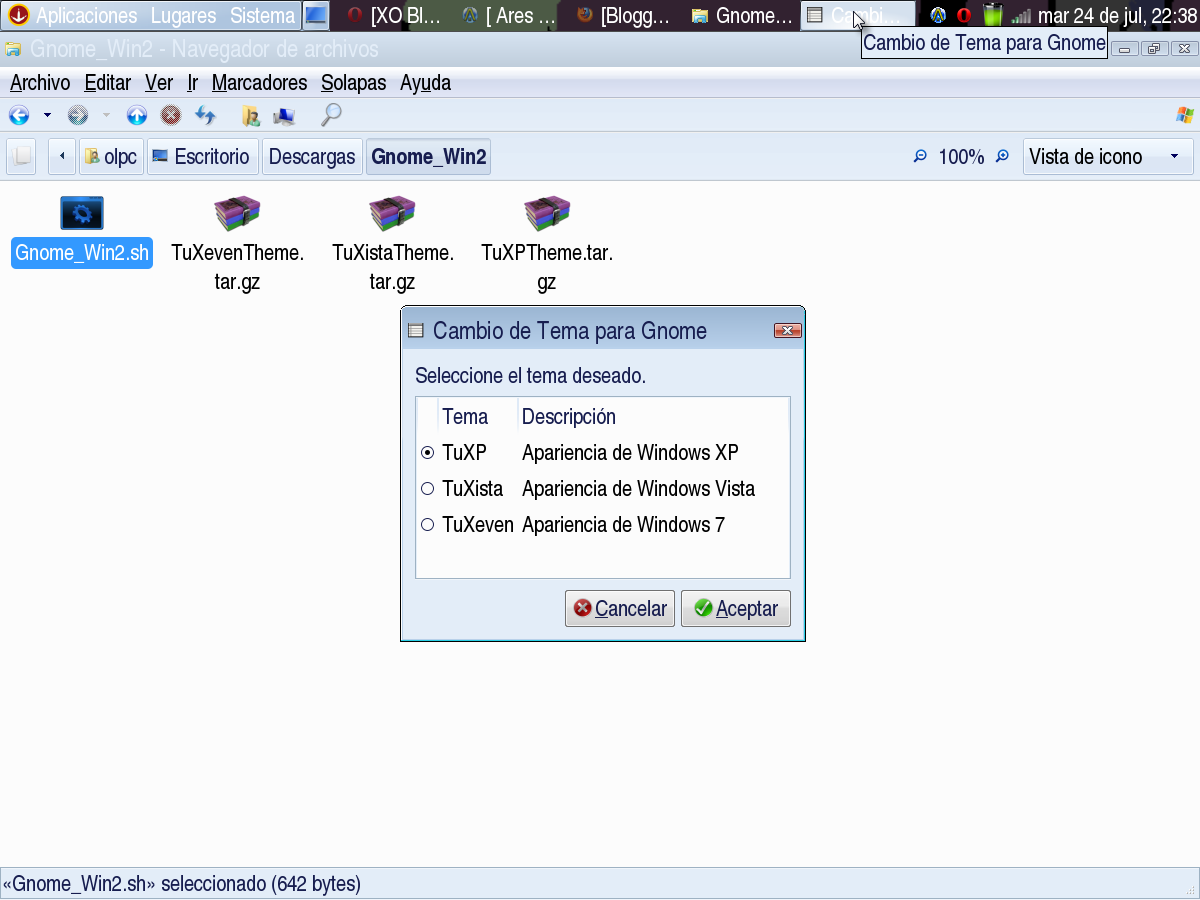Switch to the Blogg... taskbar window
Image resolution: width=1200 pixels, height=900 pixels.
pyautogui.click(x=625, y=16)
